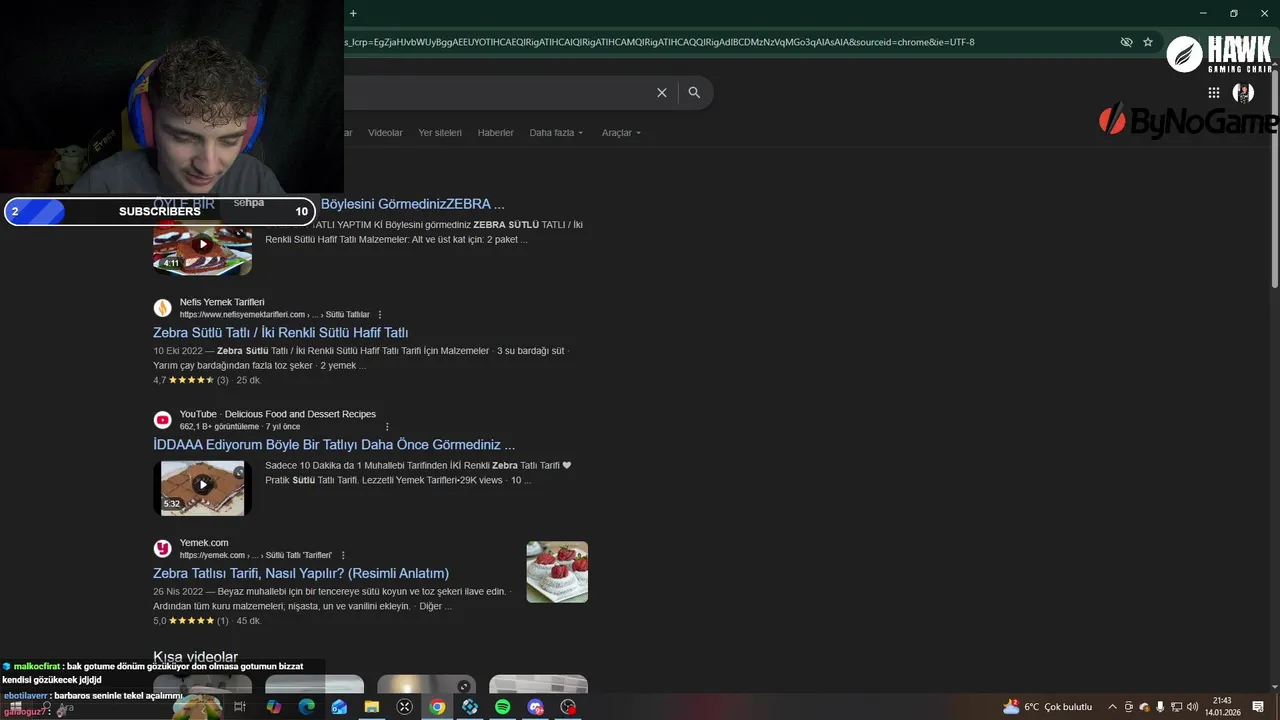Open File Explorer from the taskbar
Viewport: 1280px width, 720px height.
[x=372, y=707]
